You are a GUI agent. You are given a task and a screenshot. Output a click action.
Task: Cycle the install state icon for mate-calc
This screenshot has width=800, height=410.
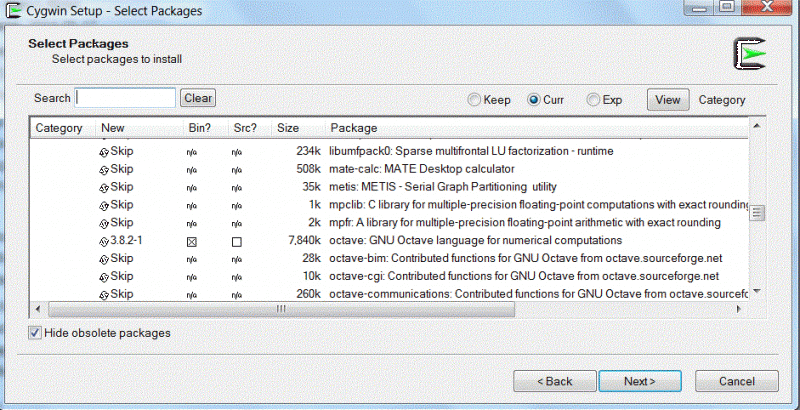(x=104, y=170)
